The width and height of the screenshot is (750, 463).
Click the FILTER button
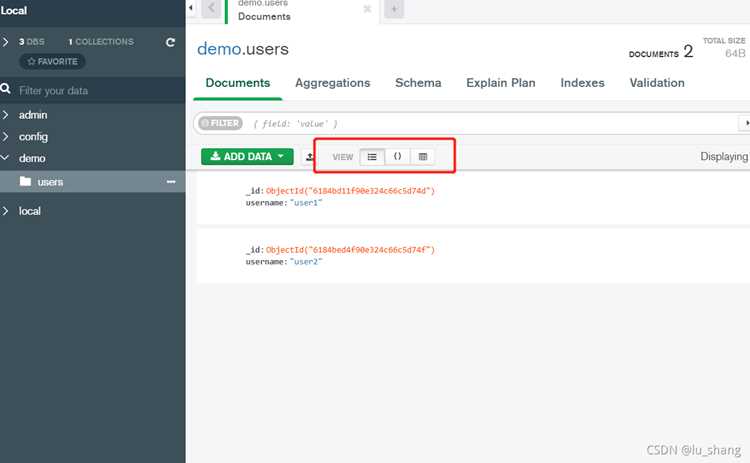tap(221, 123)
